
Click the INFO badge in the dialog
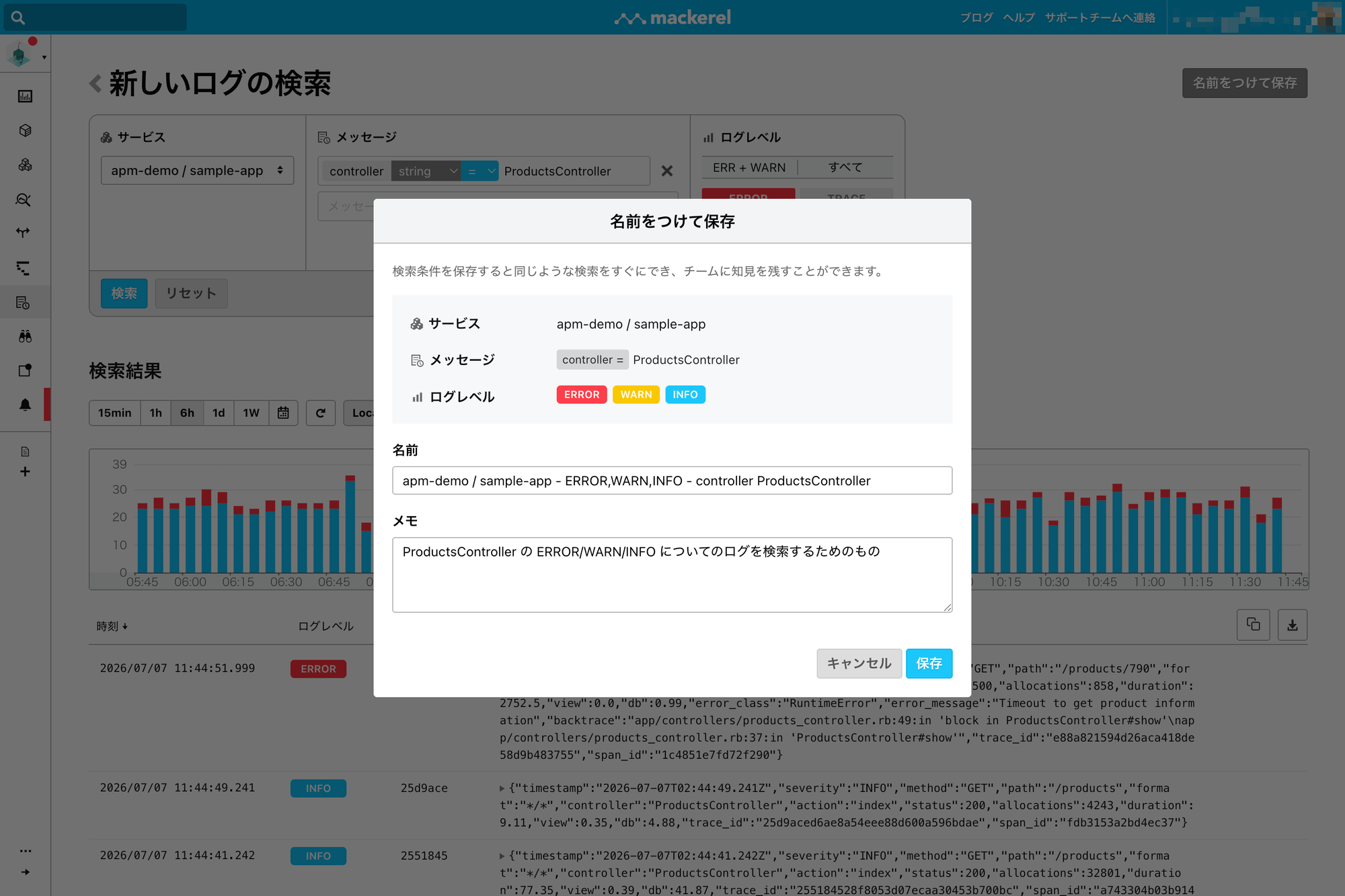[685, 395]
